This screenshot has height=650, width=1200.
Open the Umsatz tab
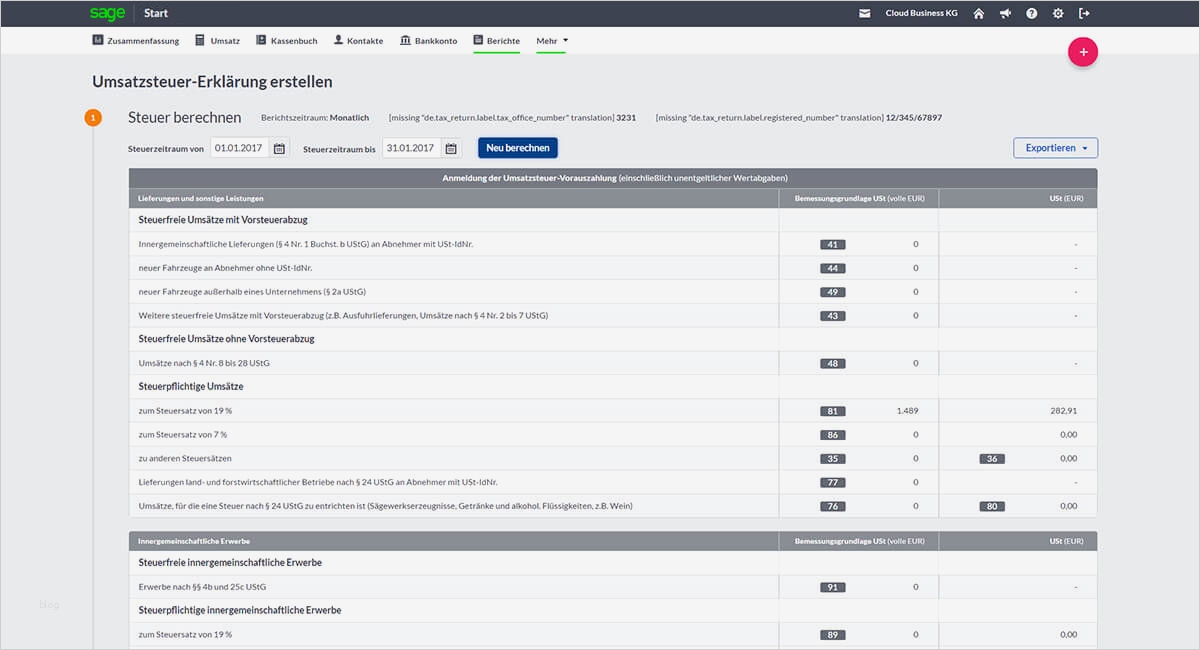point(217,41)
